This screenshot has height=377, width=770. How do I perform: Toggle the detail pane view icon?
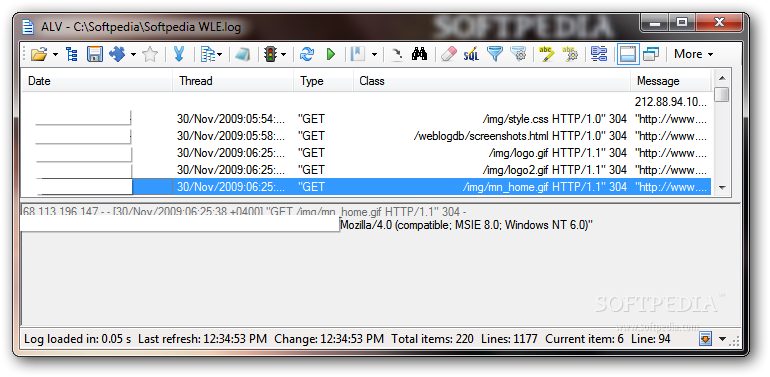click(628, 54)
